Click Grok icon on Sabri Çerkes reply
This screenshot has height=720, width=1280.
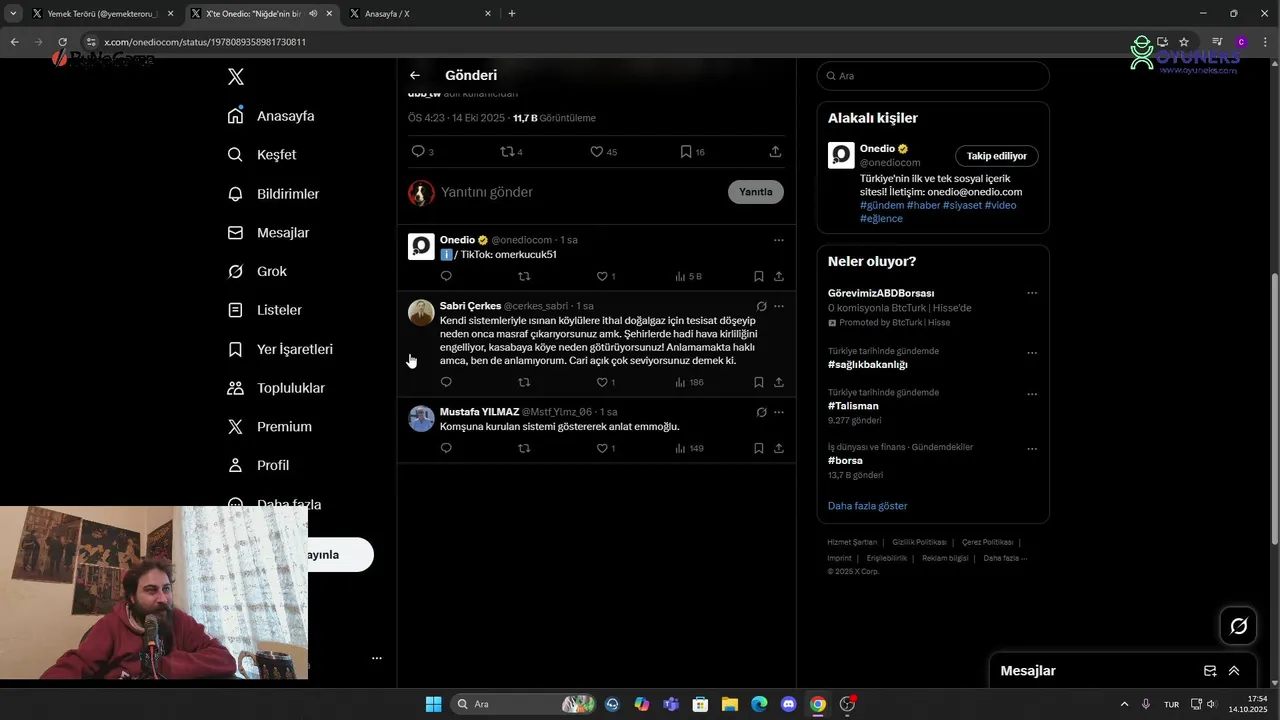(x=761, y=306)
